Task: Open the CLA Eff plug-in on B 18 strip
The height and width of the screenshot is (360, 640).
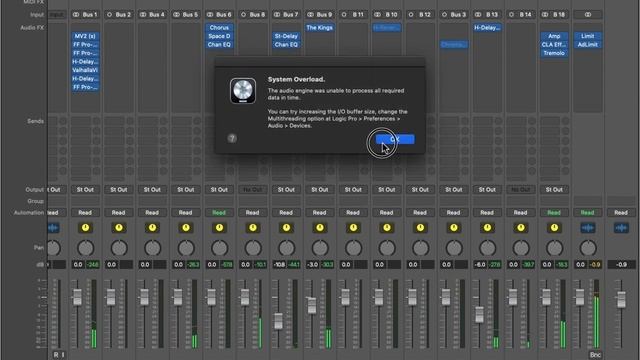Action: pos(554,45)
